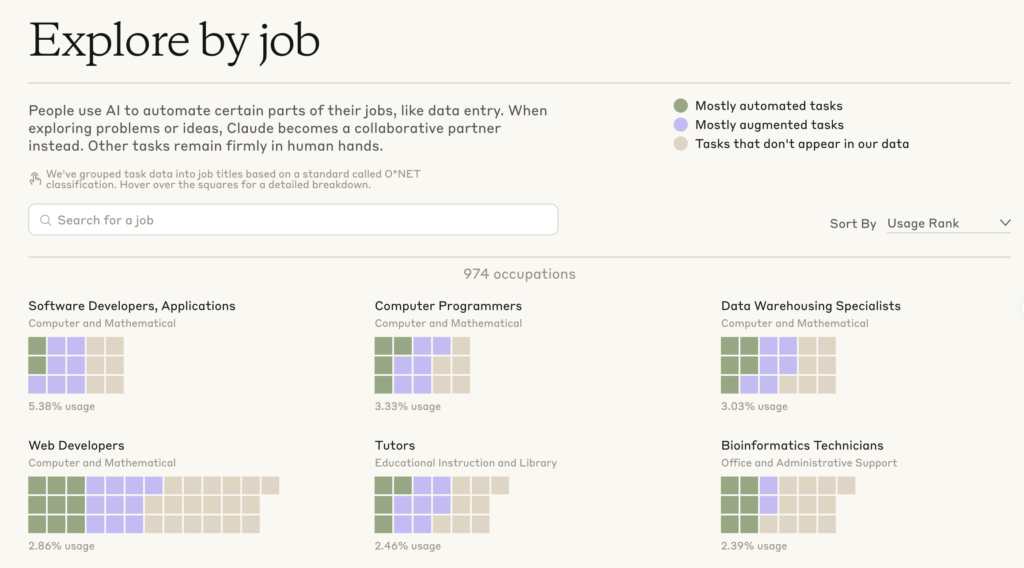Click the magnifying glass search icon
The width and height of the screenshot is (1024, 568).
coord(45,220)
